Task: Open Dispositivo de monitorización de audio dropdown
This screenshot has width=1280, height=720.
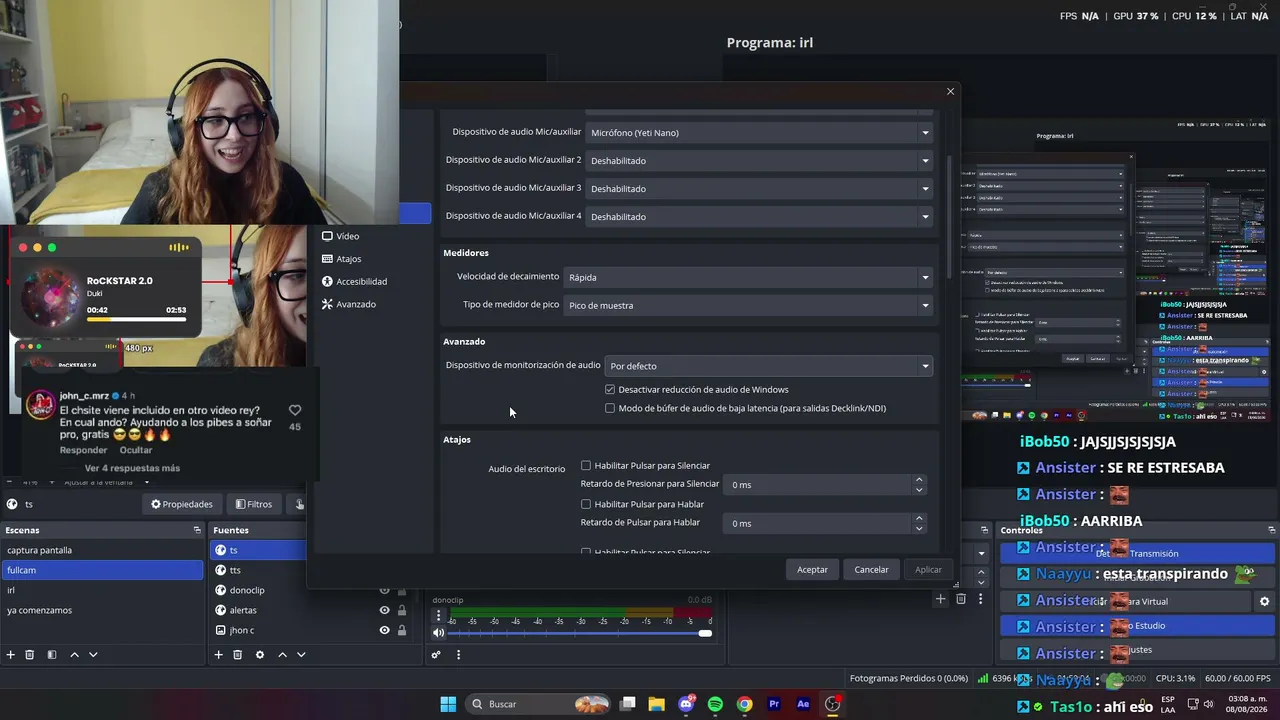Action: 769,366
